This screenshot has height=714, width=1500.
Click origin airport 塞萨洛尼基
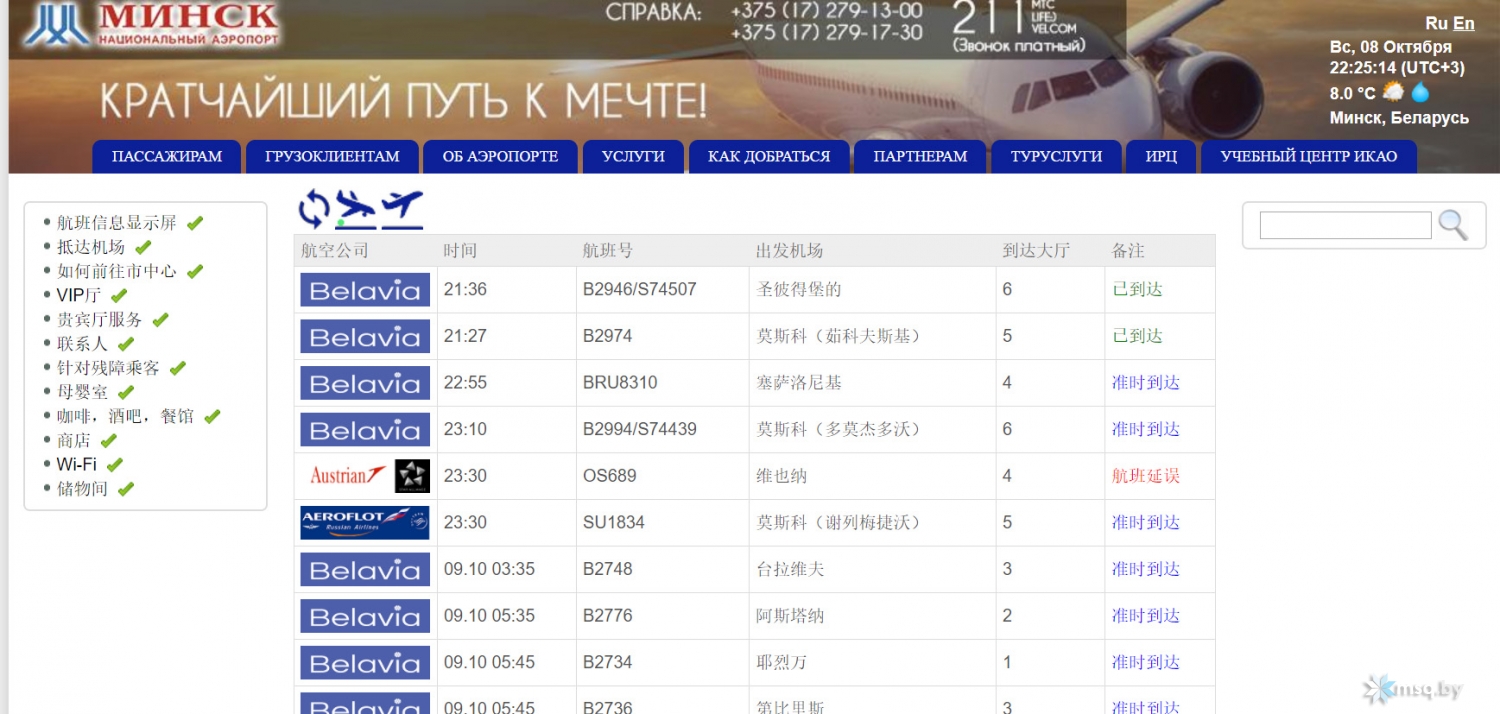click(x=799, y=383)
